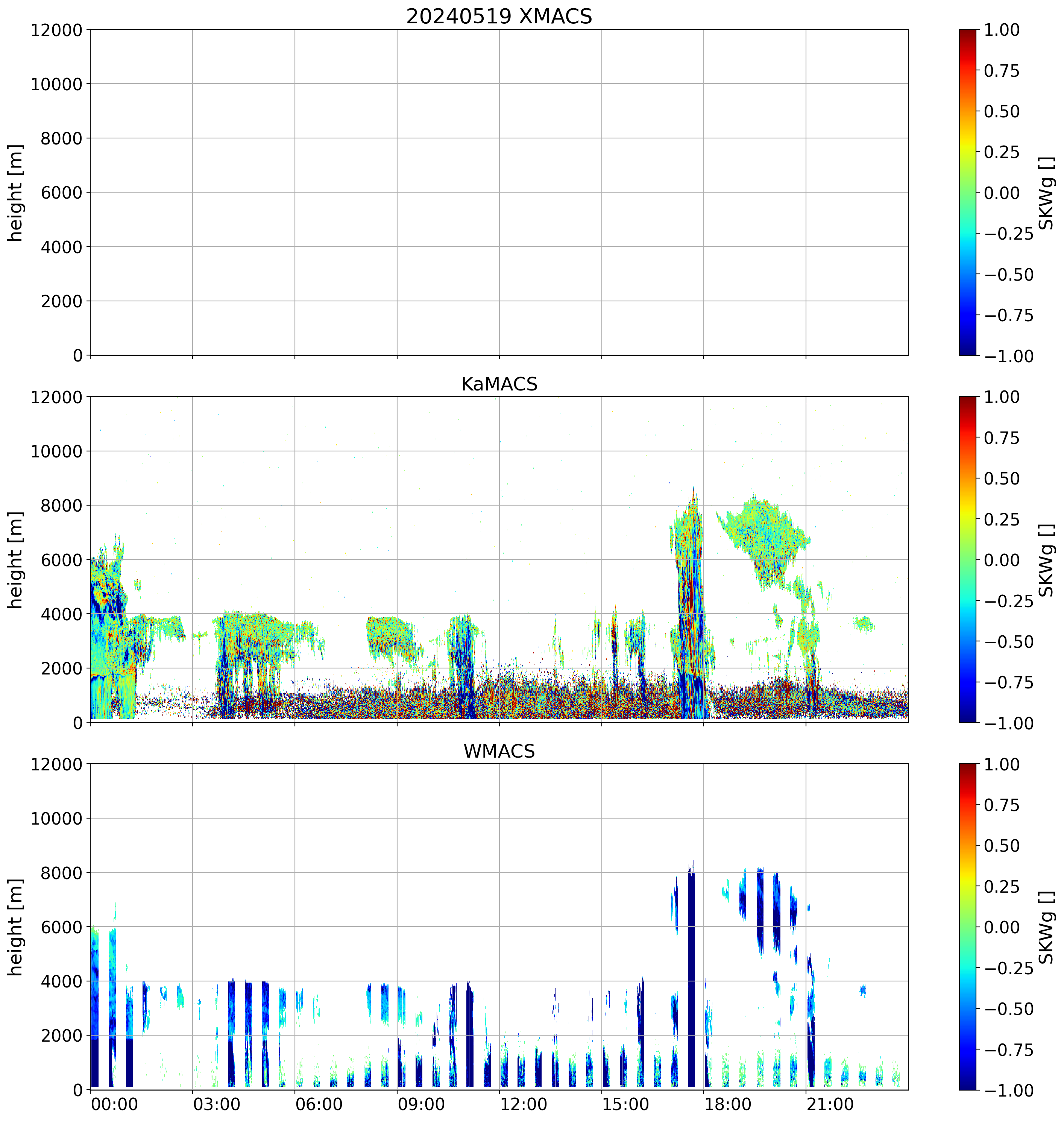
Task: Click the WMACS panel's colorbar
Action: pos(968,927)
